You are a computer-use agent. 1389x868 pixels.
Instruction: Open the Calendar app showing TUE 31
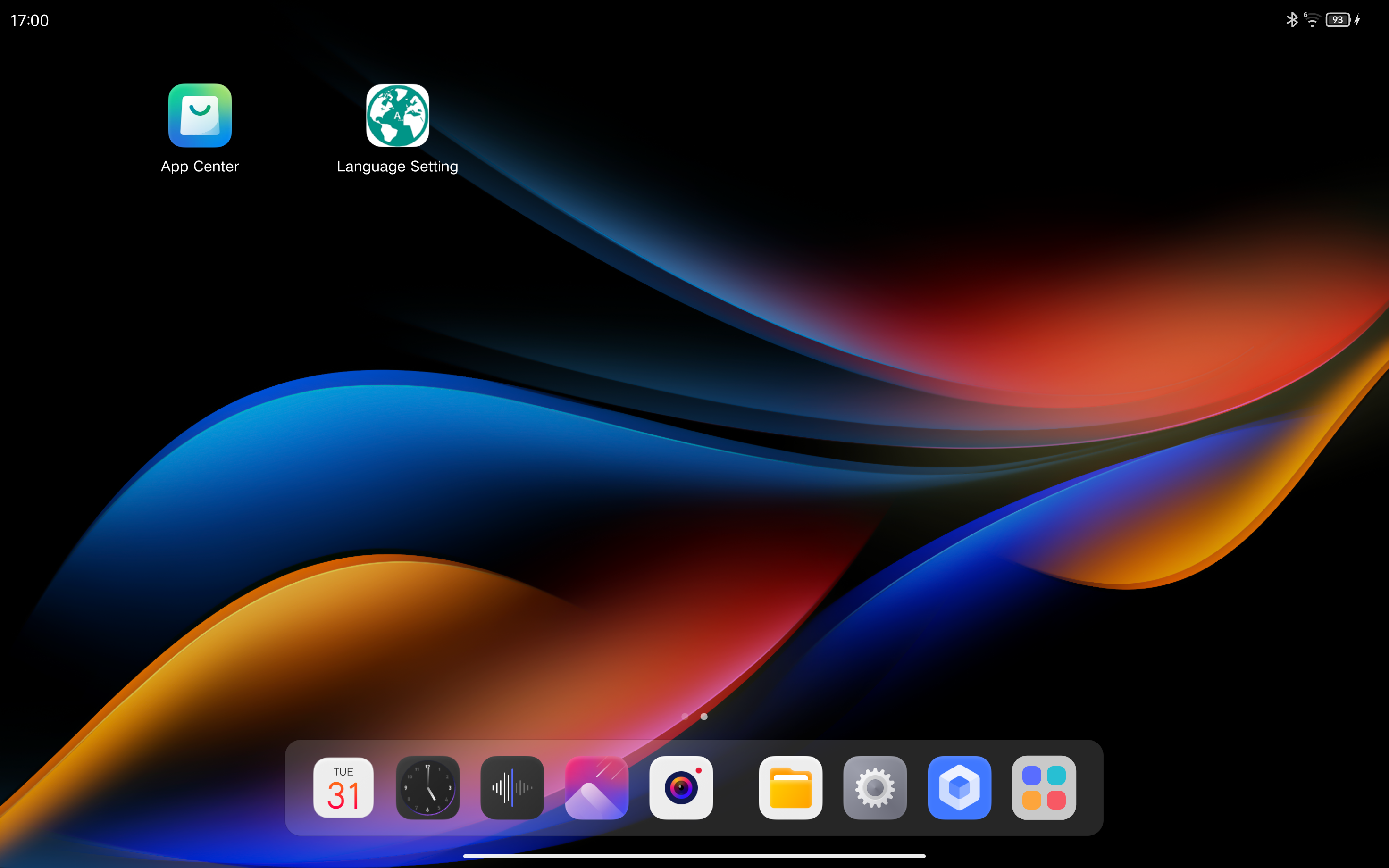pyautogui.click(x=343, y=788)
